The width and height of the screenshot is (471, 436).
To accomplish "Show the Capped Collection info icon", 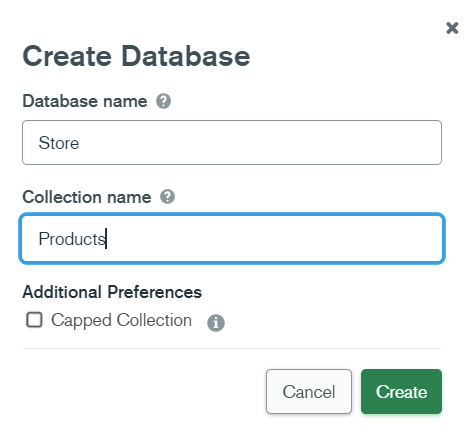I will coord(216,323).
